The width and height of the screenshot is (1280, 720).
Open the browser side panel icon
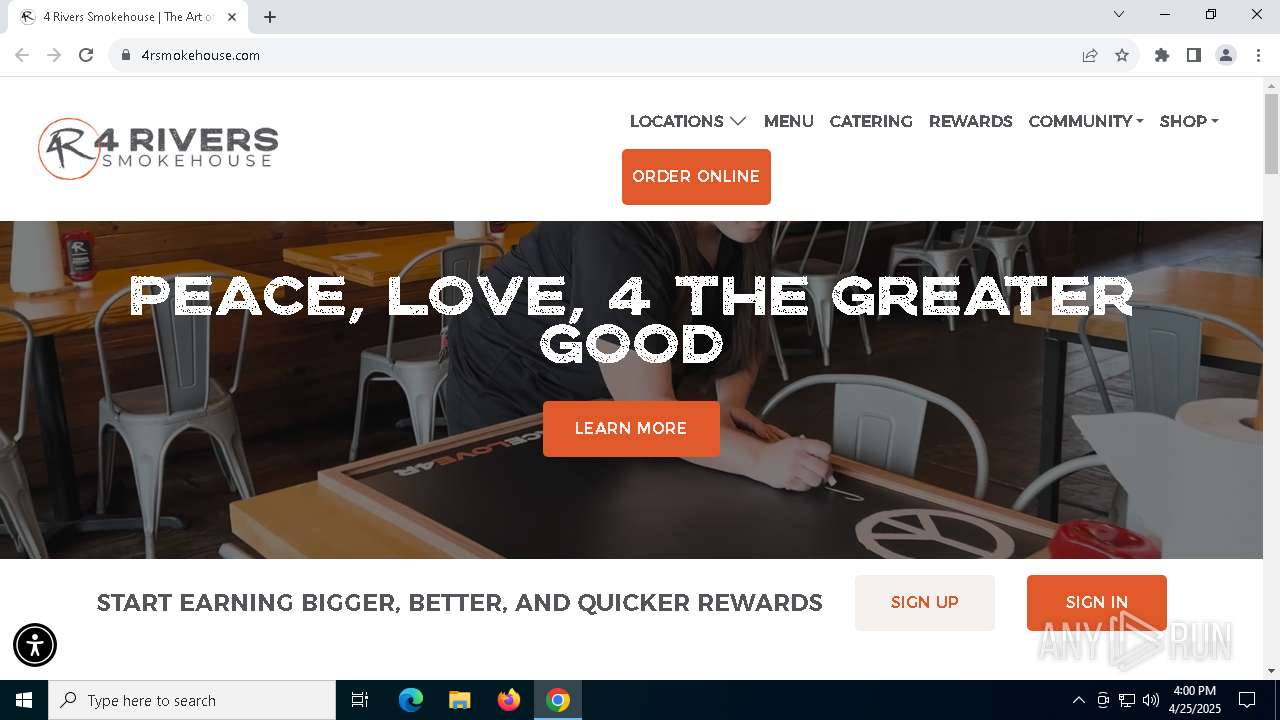pos(1194,55)
